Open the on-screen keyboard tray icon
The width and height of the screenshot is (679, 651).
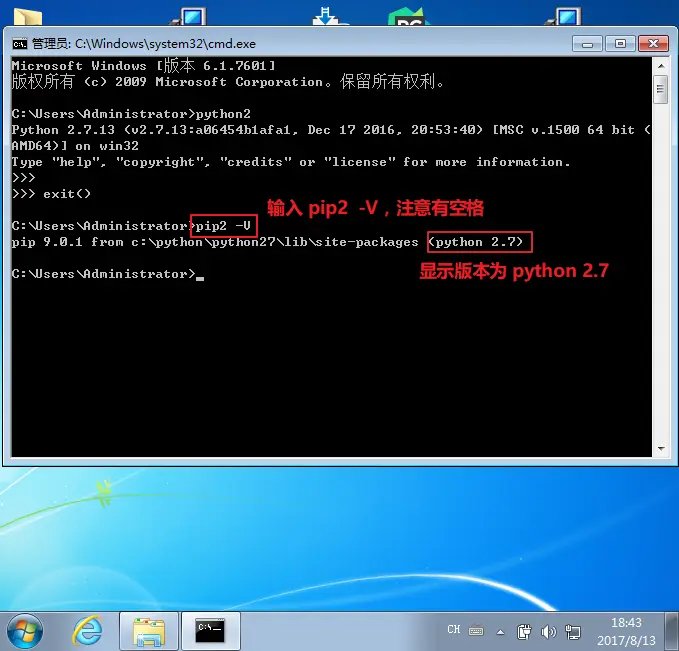pos(476,631)
